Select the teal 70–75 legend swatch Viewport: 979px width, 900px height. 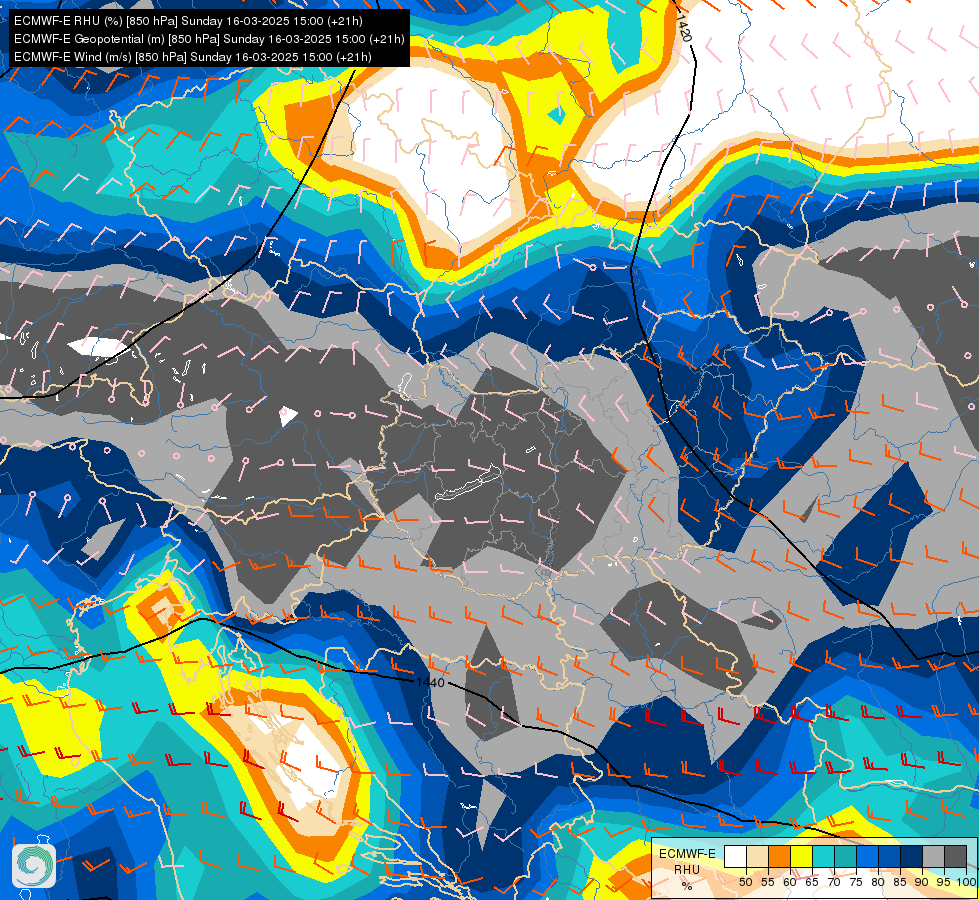846,856
